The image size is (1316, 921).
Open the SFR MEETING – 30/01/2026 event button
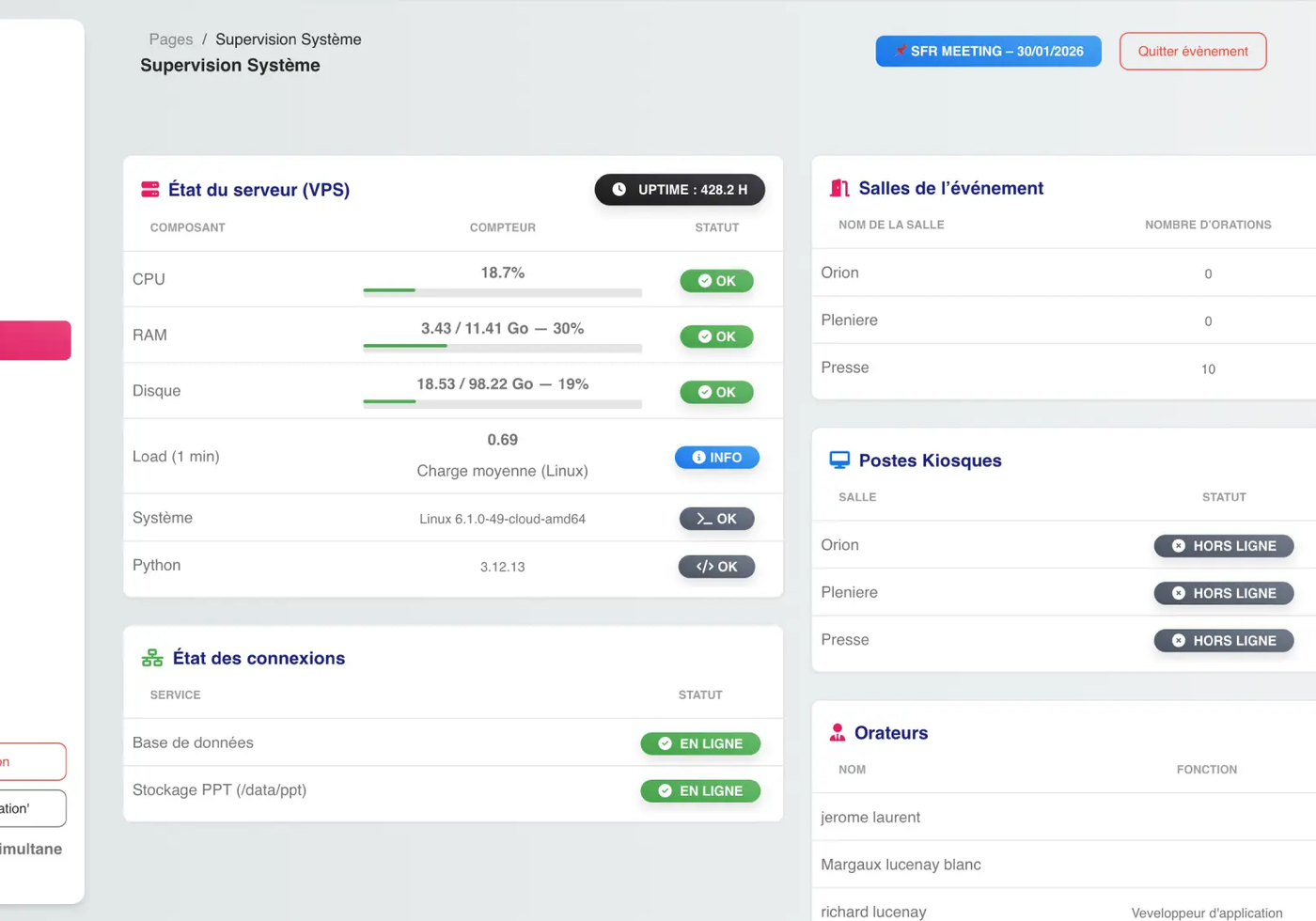pyautogui.click(x=989, y=51)
